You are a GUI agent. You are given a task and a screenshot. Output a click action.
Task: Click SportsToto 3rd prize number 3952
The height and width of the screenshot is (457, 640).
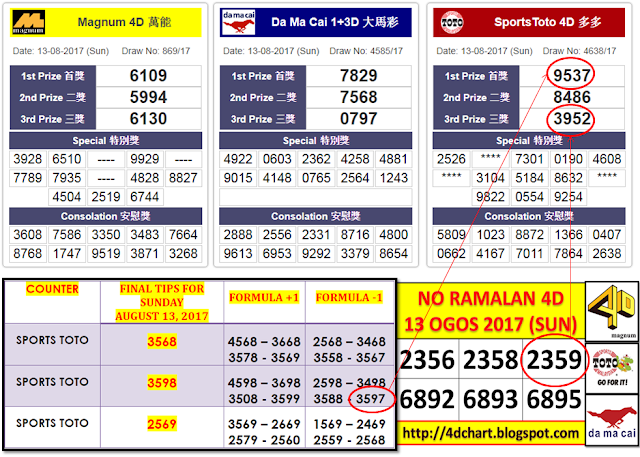[572, 119]
